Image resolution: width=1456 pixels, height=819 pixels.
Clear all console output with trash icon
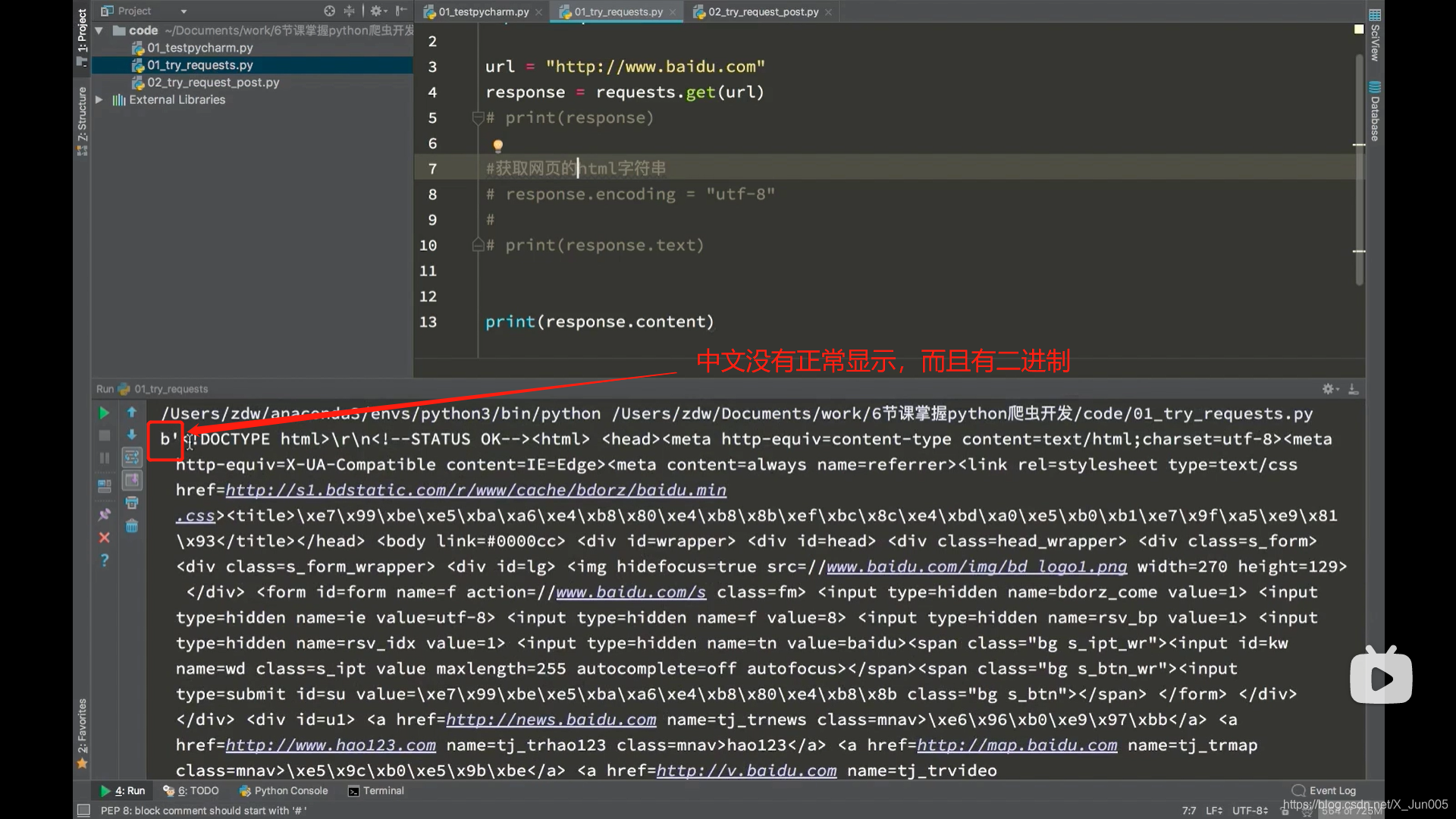(x=131, y=526)
